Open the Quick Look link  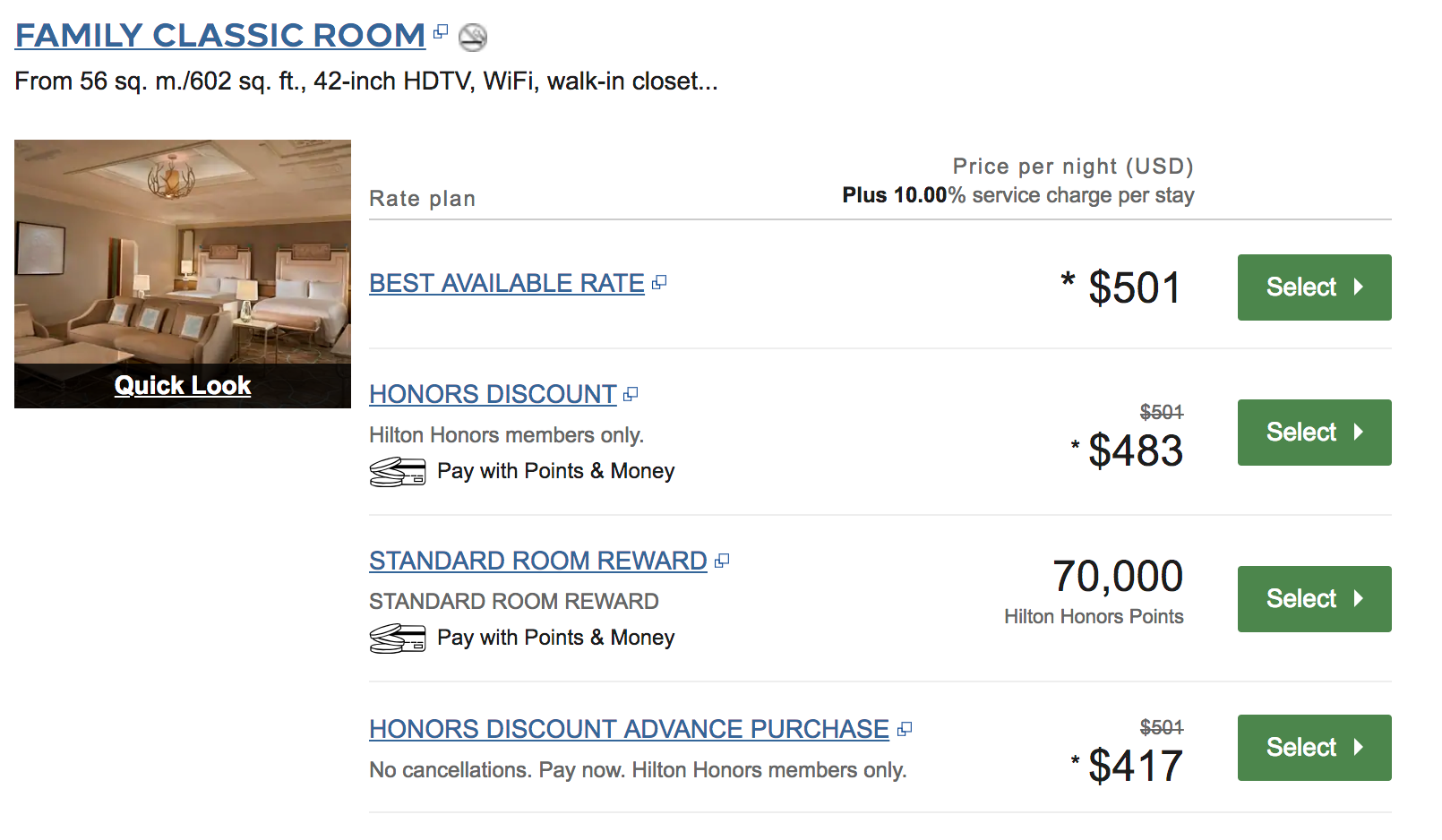pyautogui.click(x=182, y=385)
